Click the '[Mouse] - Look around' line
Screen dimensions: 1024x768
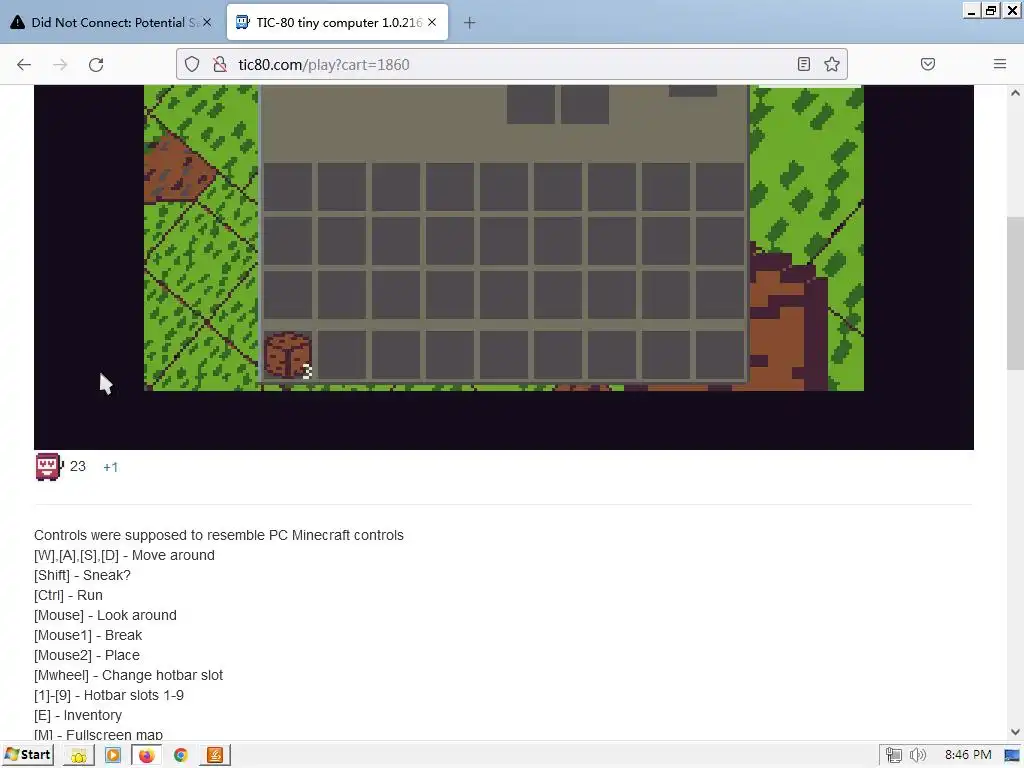click(x=105, y=615)
